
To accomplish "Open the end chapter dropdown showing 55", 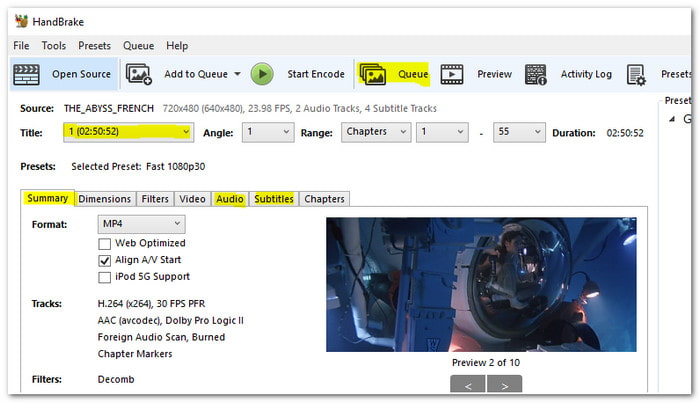I will [x=519, y=132].
